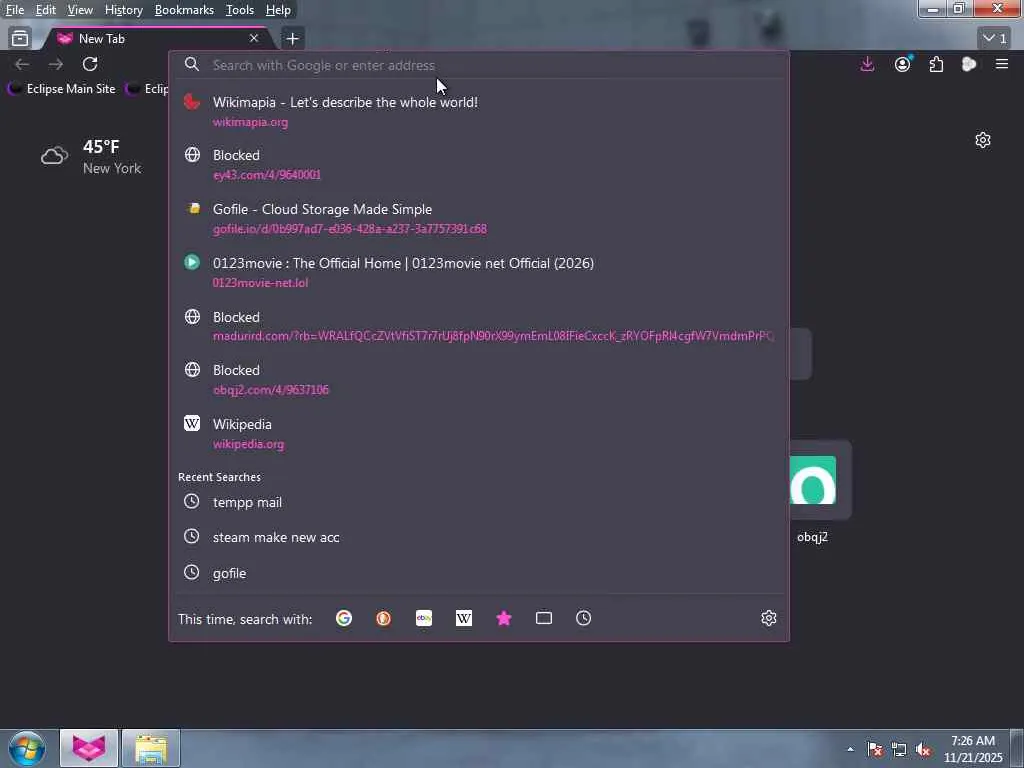Select the 0123movie suggestion
The width and height of the screenshot is (1024, 768).
click(x=479, y=272)
